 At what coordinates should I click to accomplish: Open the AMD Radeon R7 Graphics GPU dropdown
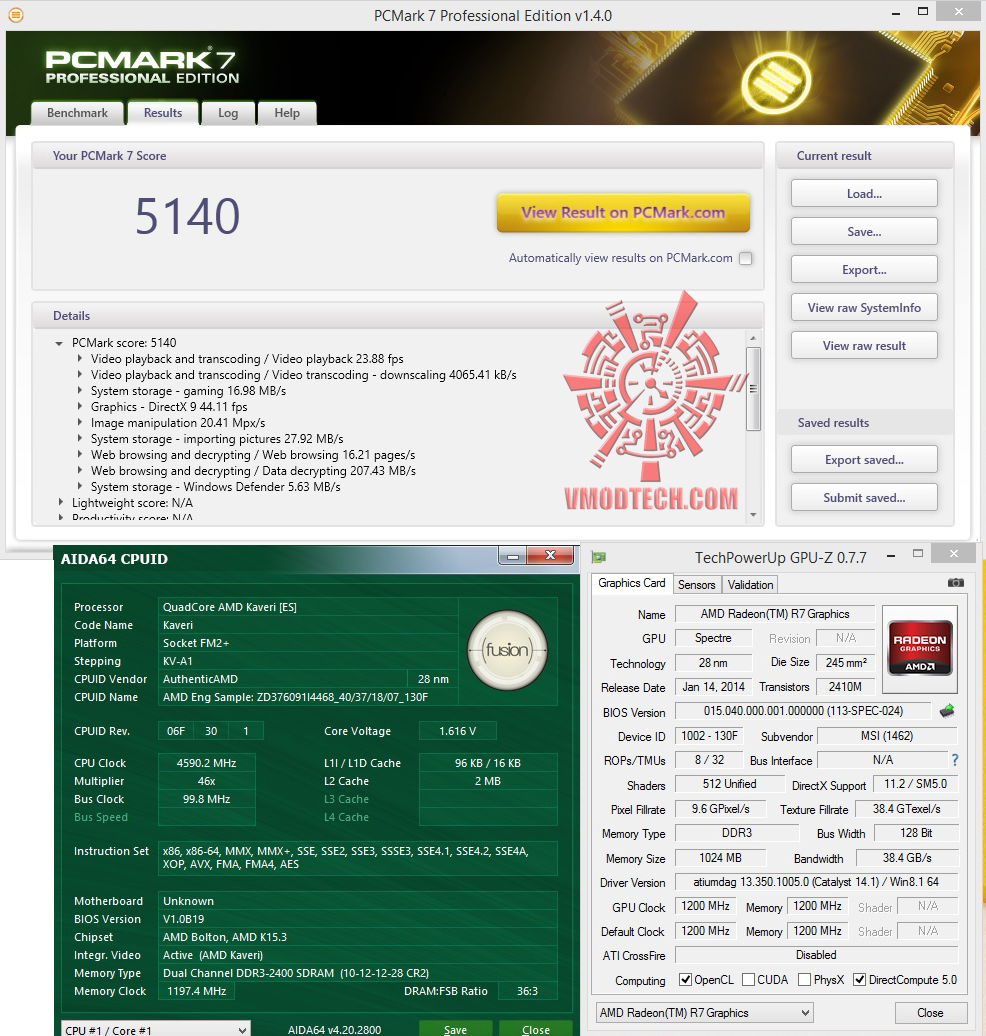(x=704, y=1012)
